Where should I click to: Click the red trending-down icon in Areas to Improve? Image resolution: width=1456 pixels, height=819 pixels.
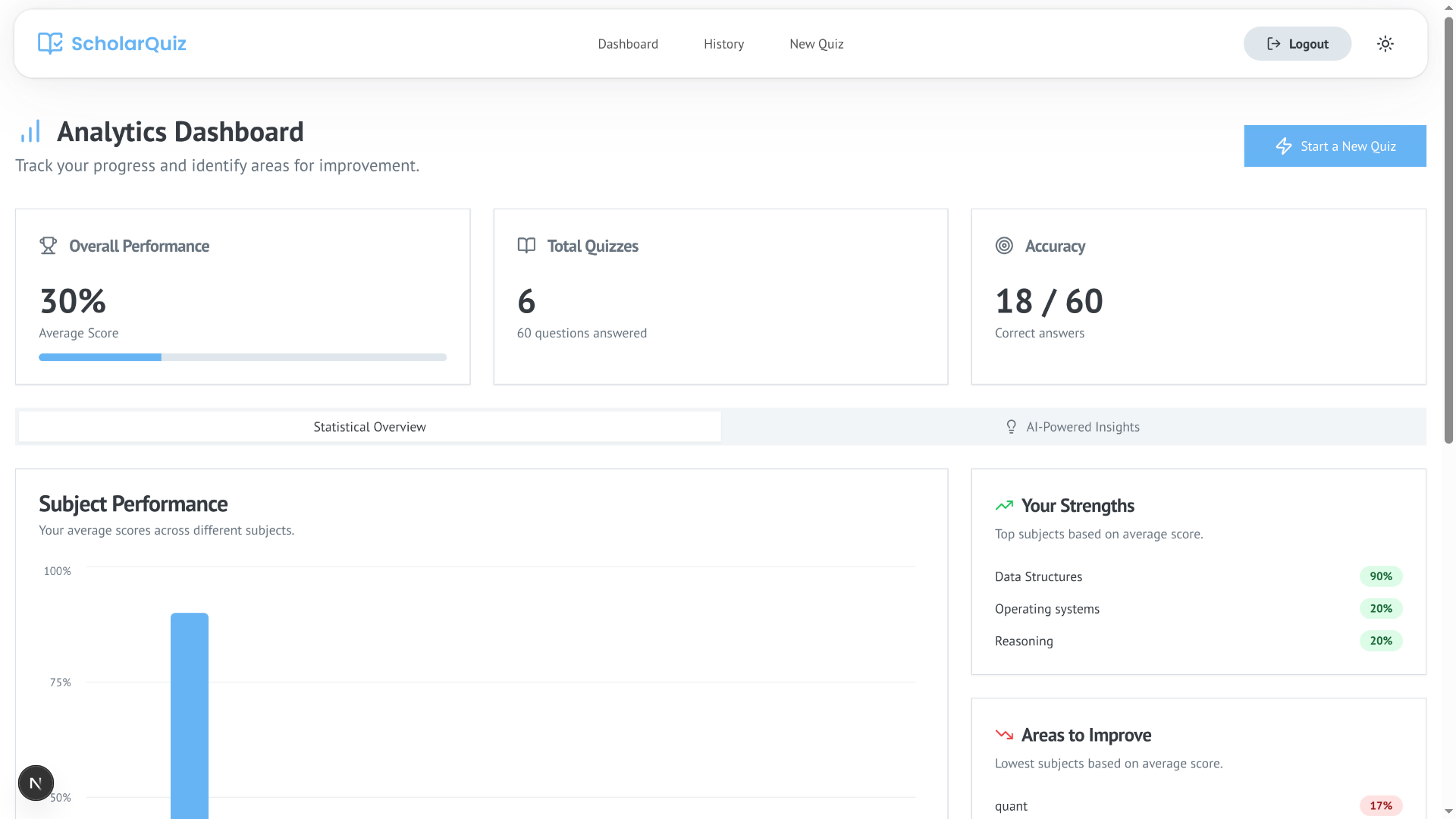[1004, 735]
